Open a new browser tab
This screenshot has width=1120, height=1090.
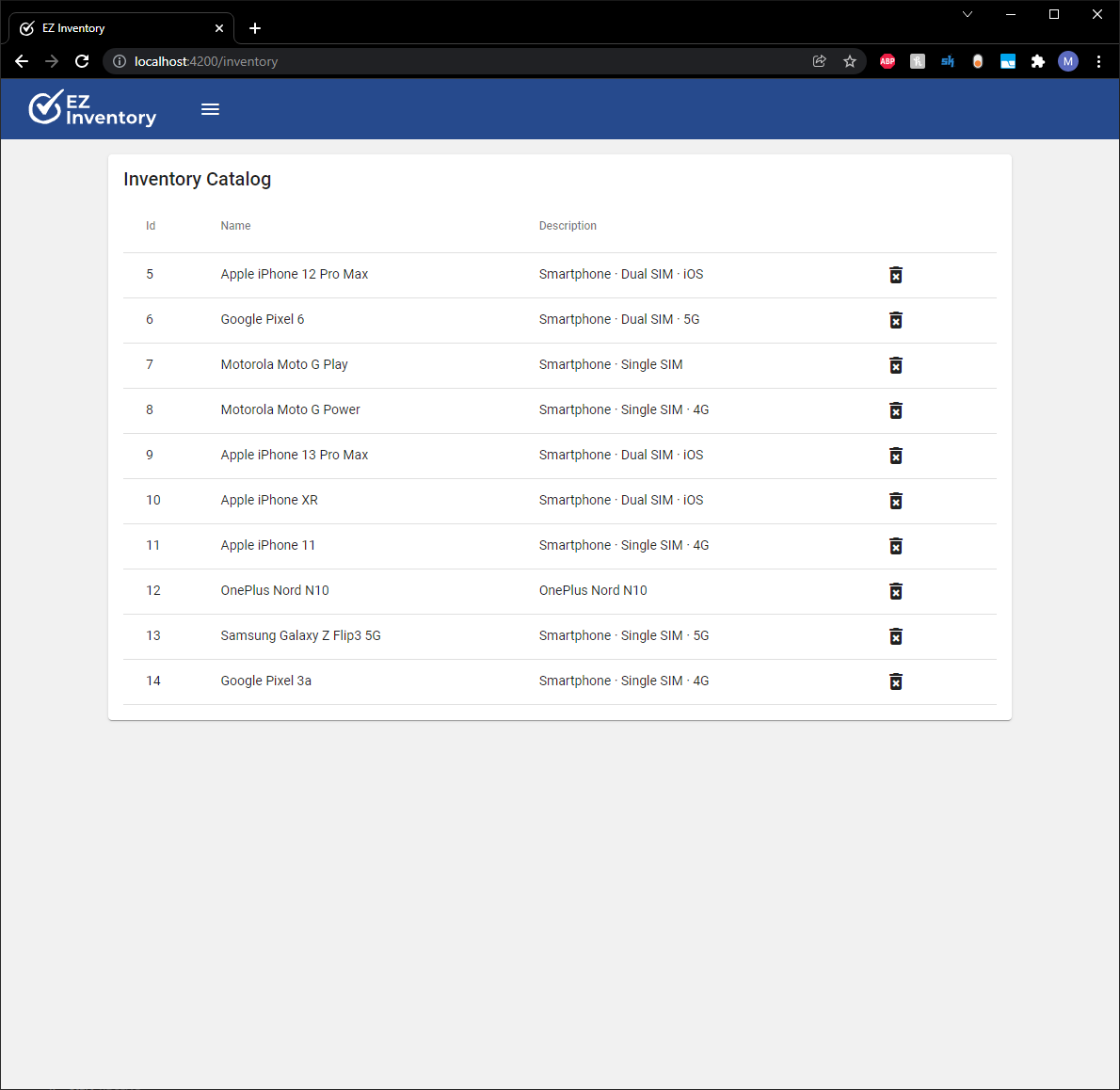point(254,28)
